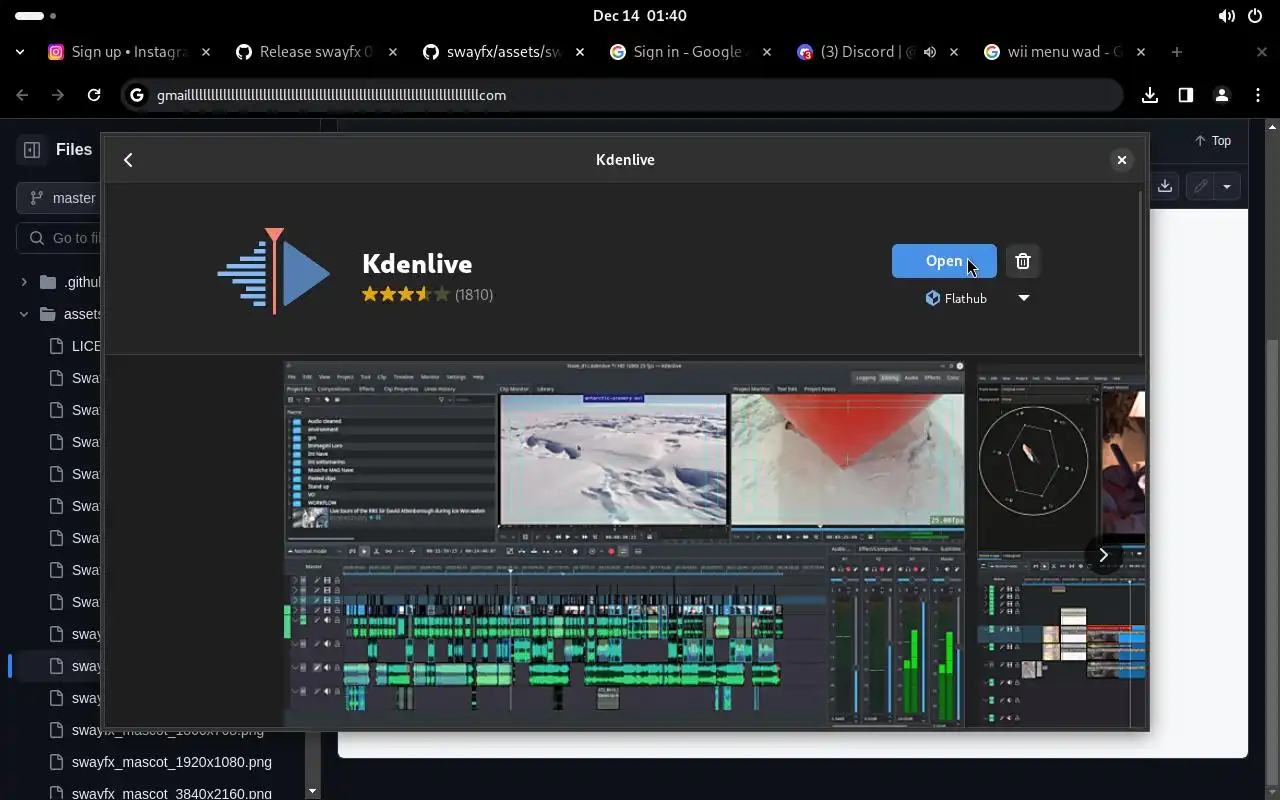
Task: Click the Kdenlive dialog header title
Action: click(x=625, y=160)
